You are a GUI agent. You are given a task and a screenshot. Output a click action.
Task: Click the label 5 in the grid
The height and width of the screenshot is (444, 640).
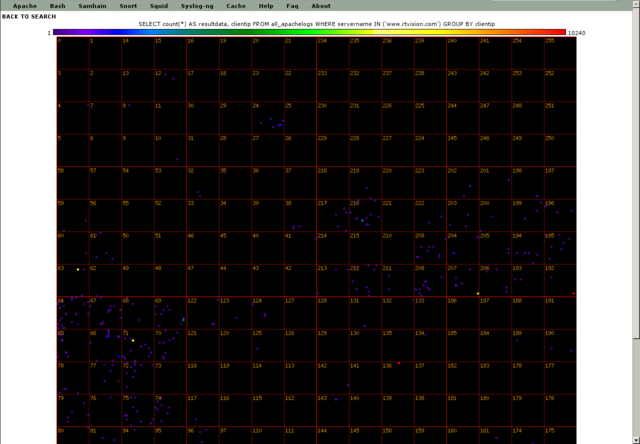click(60, 138)
